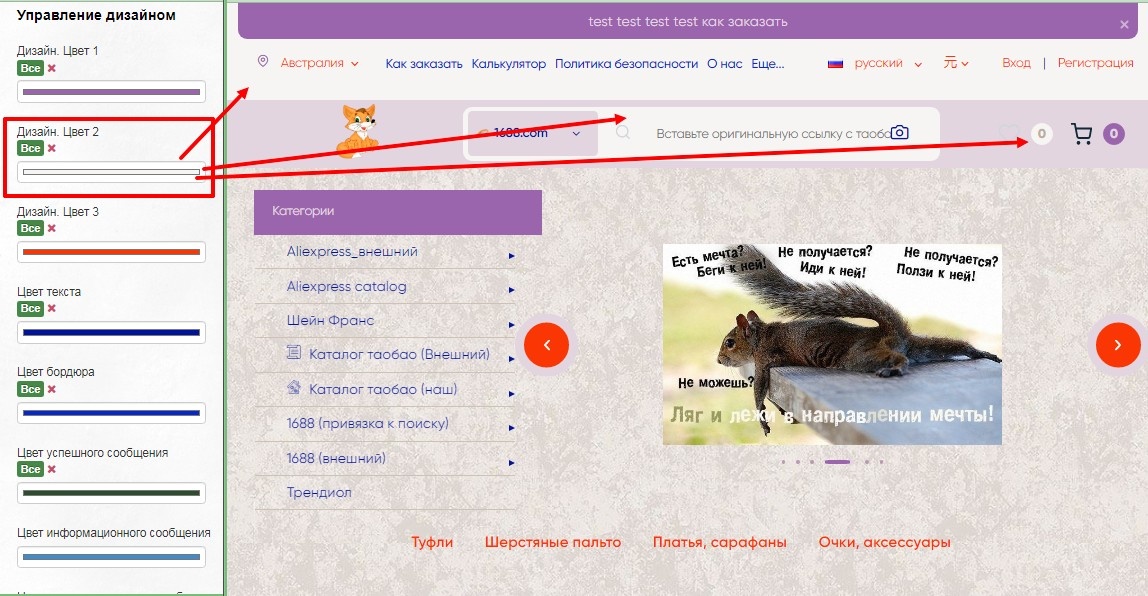The width and height of the screenshot is (1148, 596).
Task: Click the location pin icon beside Австралия
Action: [263, 62]
